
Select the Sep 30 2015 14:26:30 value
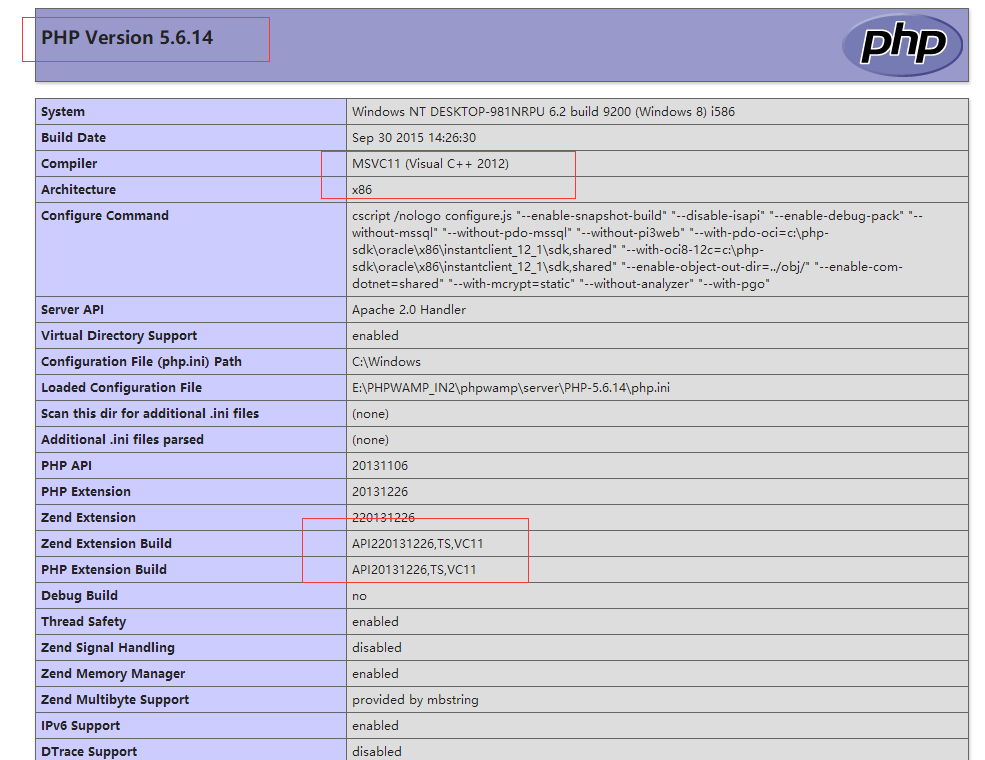414,138
